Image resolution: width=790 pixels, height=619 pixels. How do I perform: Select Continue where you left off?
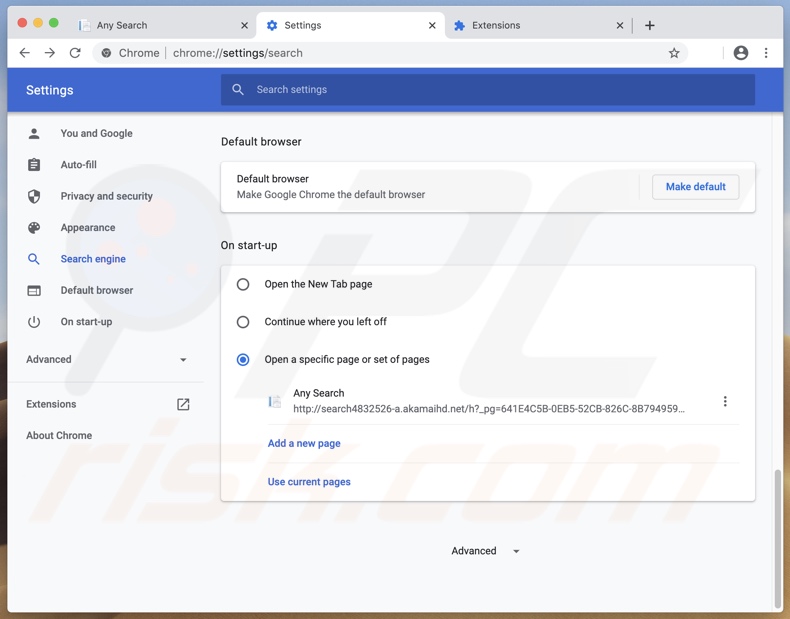point(243,322)
